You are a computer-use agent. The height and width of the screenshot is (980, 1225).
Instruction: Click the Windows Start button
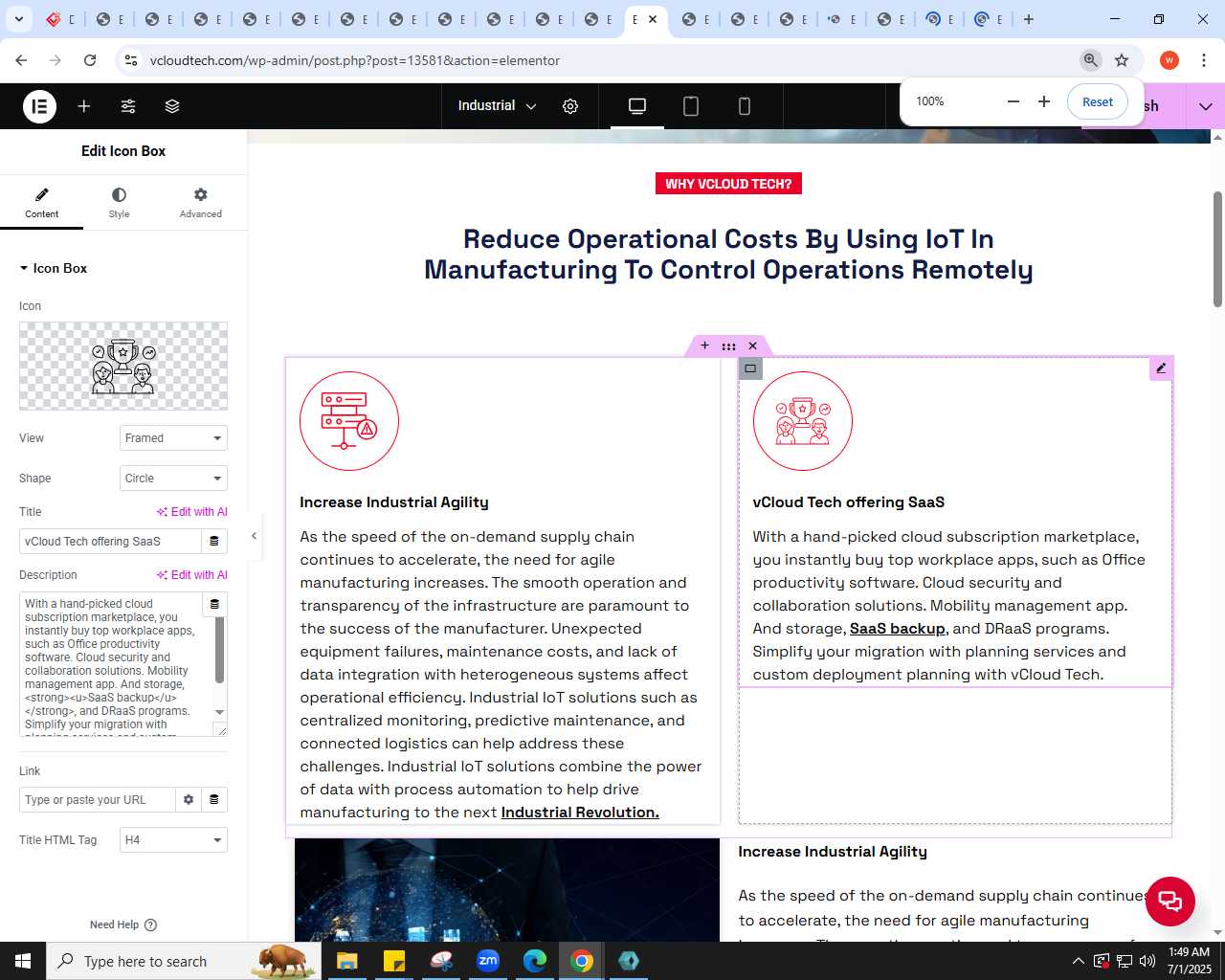point(23,961)
